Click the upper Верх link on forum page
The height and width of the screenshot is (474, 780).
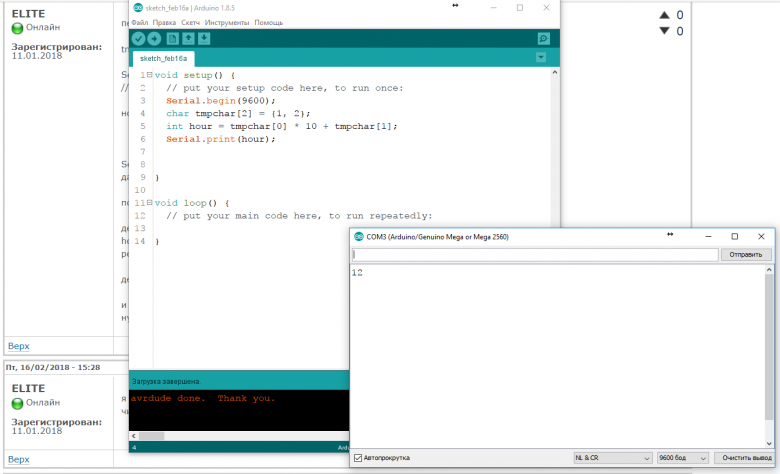(18, 346)
